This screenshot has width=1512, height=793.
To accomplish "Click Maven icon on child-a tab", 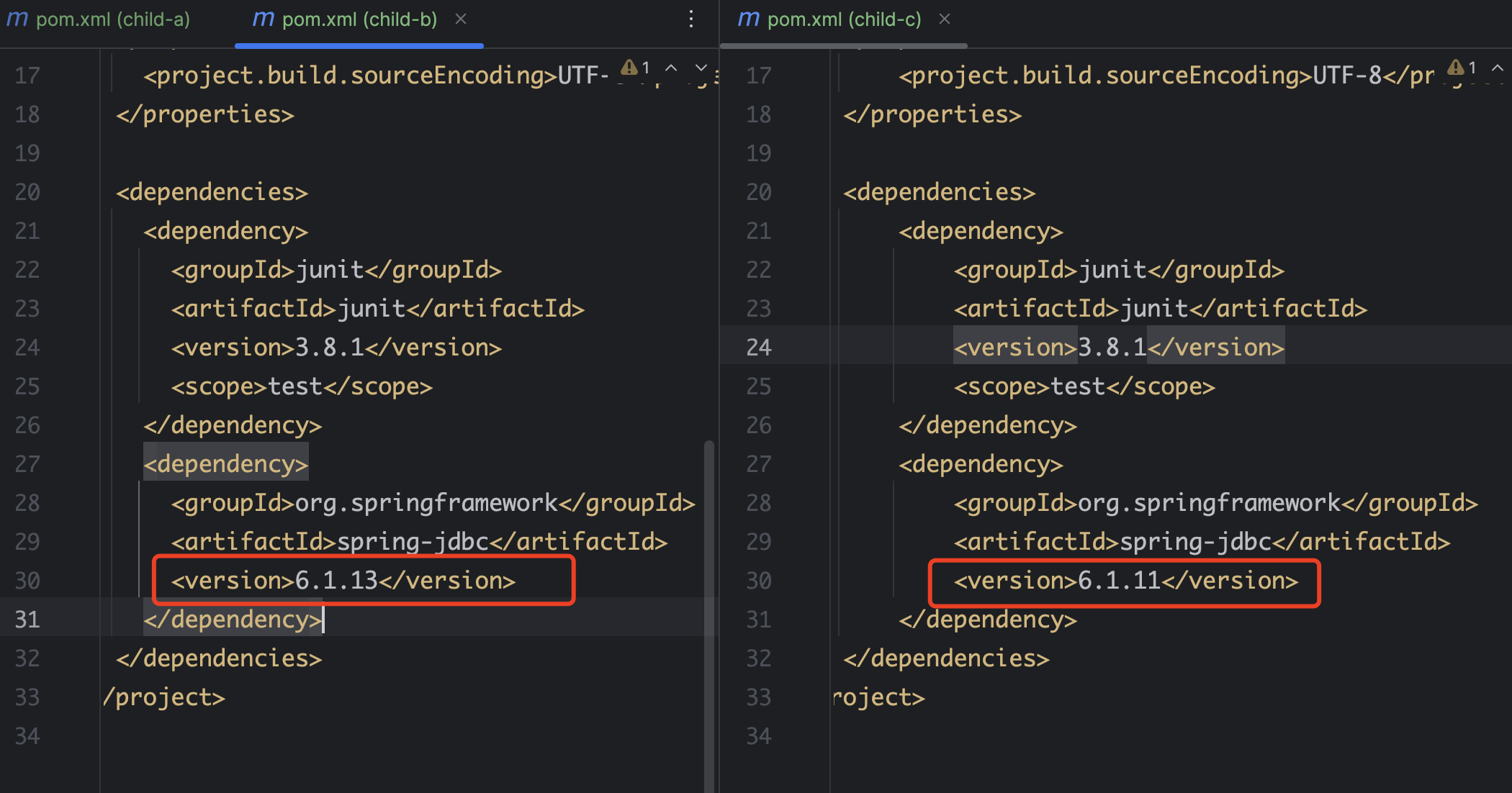I will 17,19.
